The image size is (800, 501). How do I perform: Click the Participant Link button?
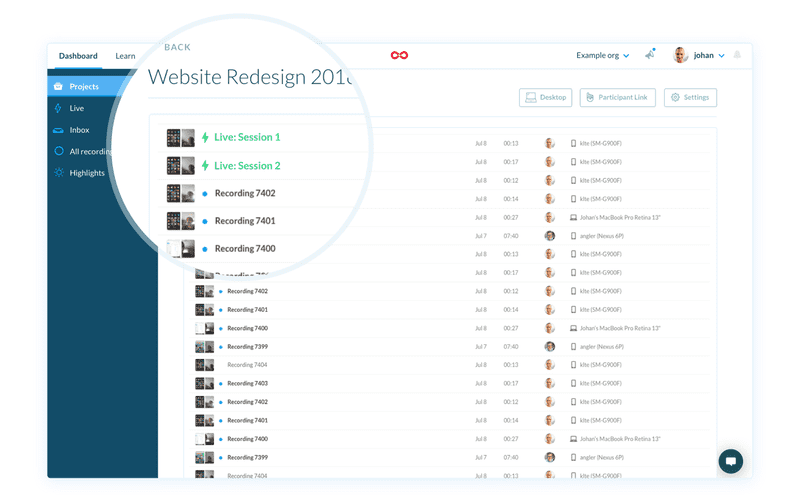(x=617, y=97)
